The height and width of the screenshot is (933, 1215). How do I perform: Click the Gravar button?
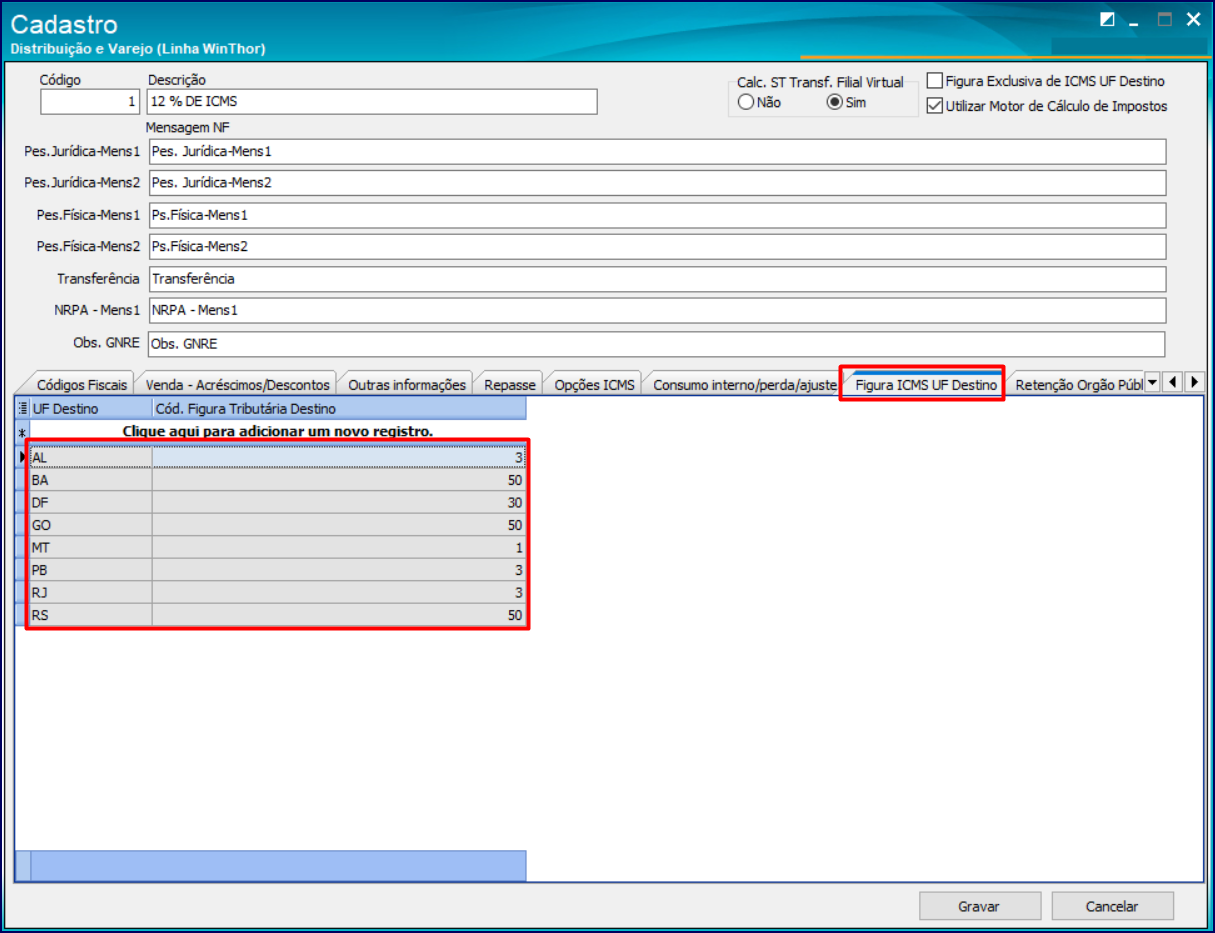tap(979, 906)
